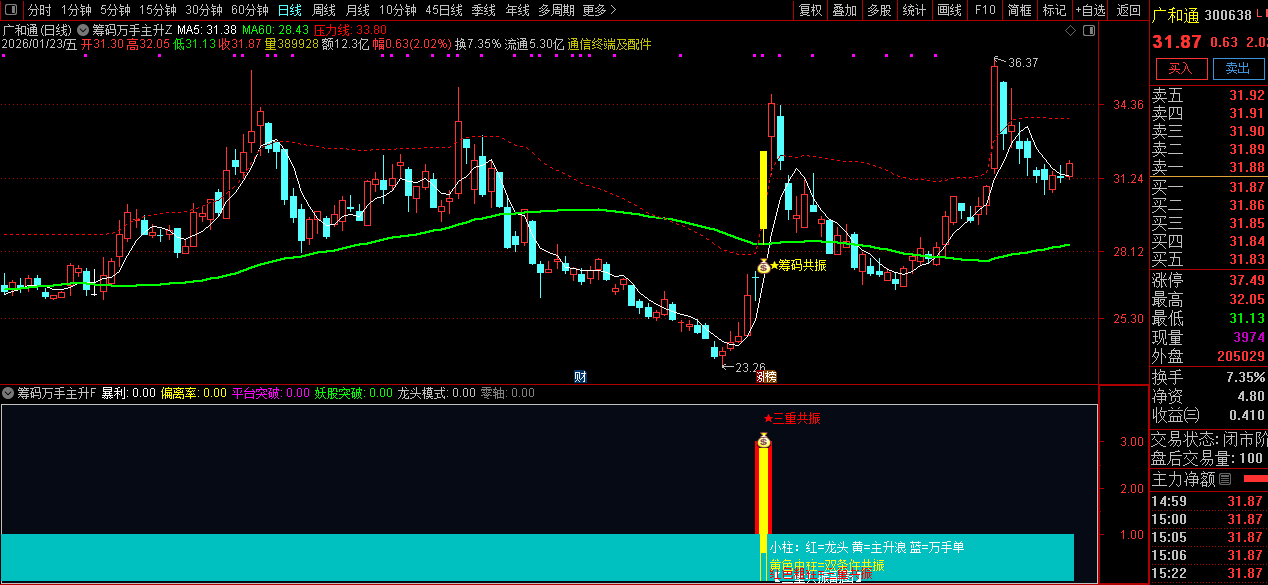Click the red bar icon after 主力净额
1268x585 pixels.
[x=1254, y=479]
